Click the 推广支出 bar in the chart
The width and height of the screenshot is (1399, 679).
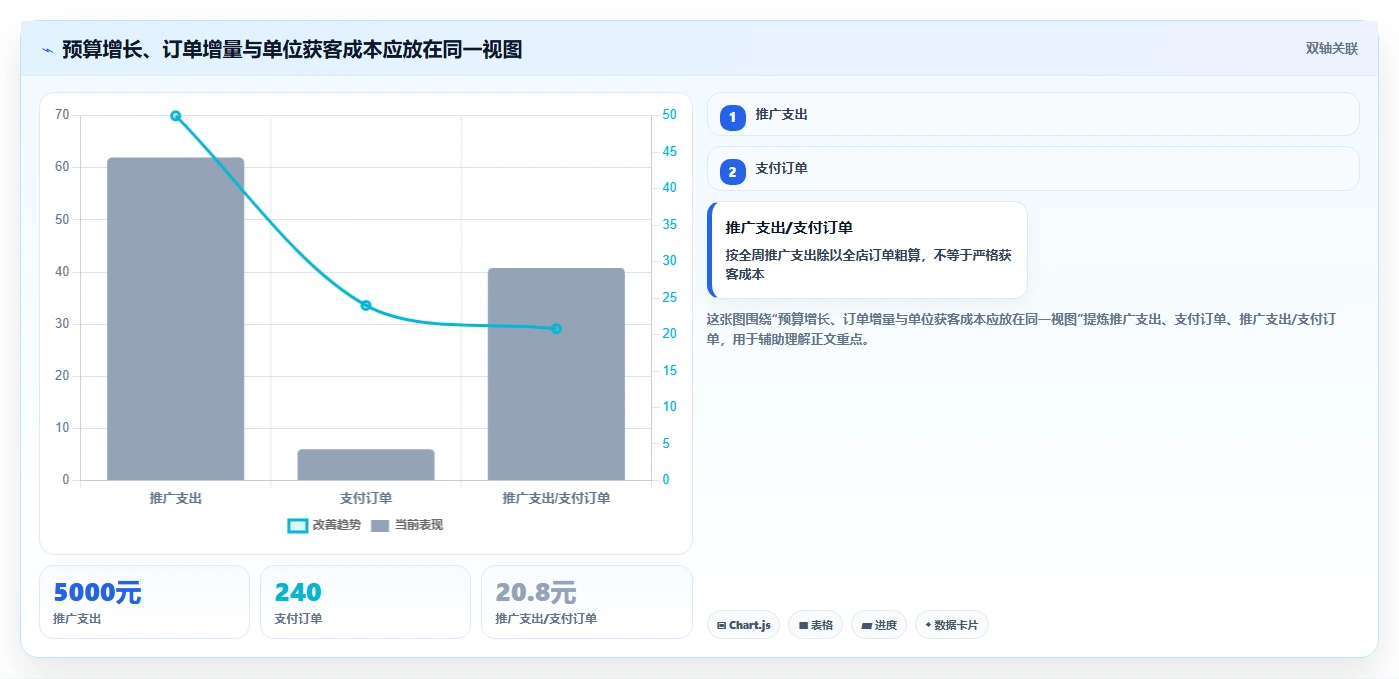pyautogui.click(x=175, y=319)
